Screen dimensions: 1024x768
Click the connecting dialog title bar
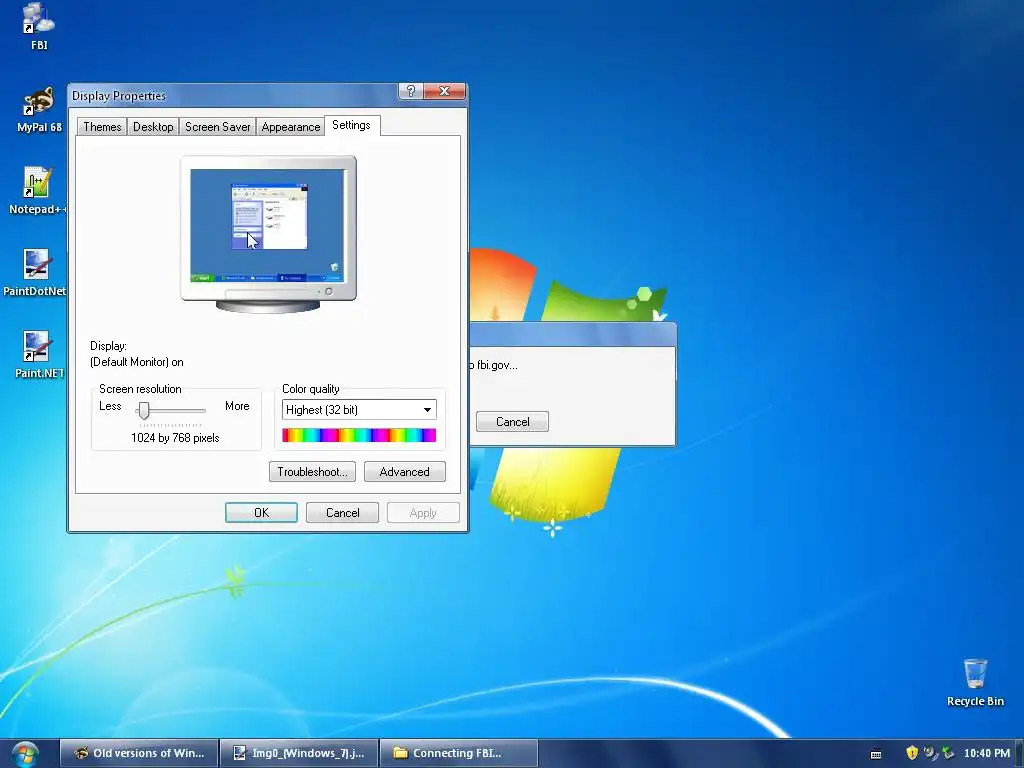click(573, 334)
